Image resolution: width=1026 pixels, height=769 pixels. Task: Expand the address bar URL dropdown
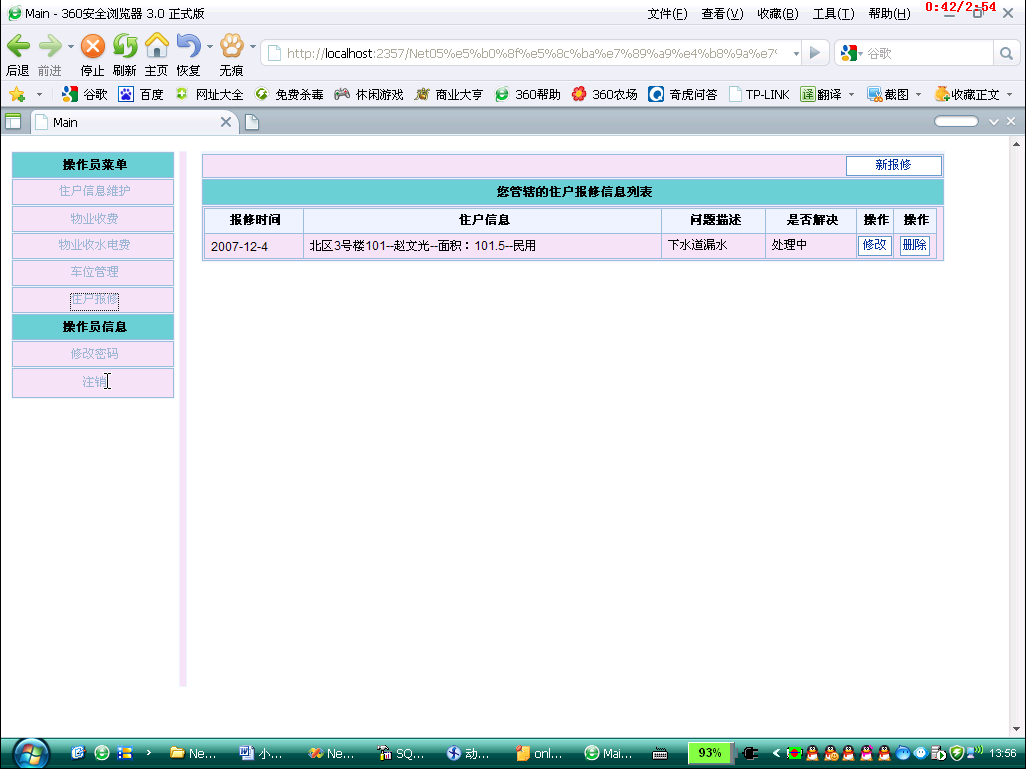tap(796, 54)
